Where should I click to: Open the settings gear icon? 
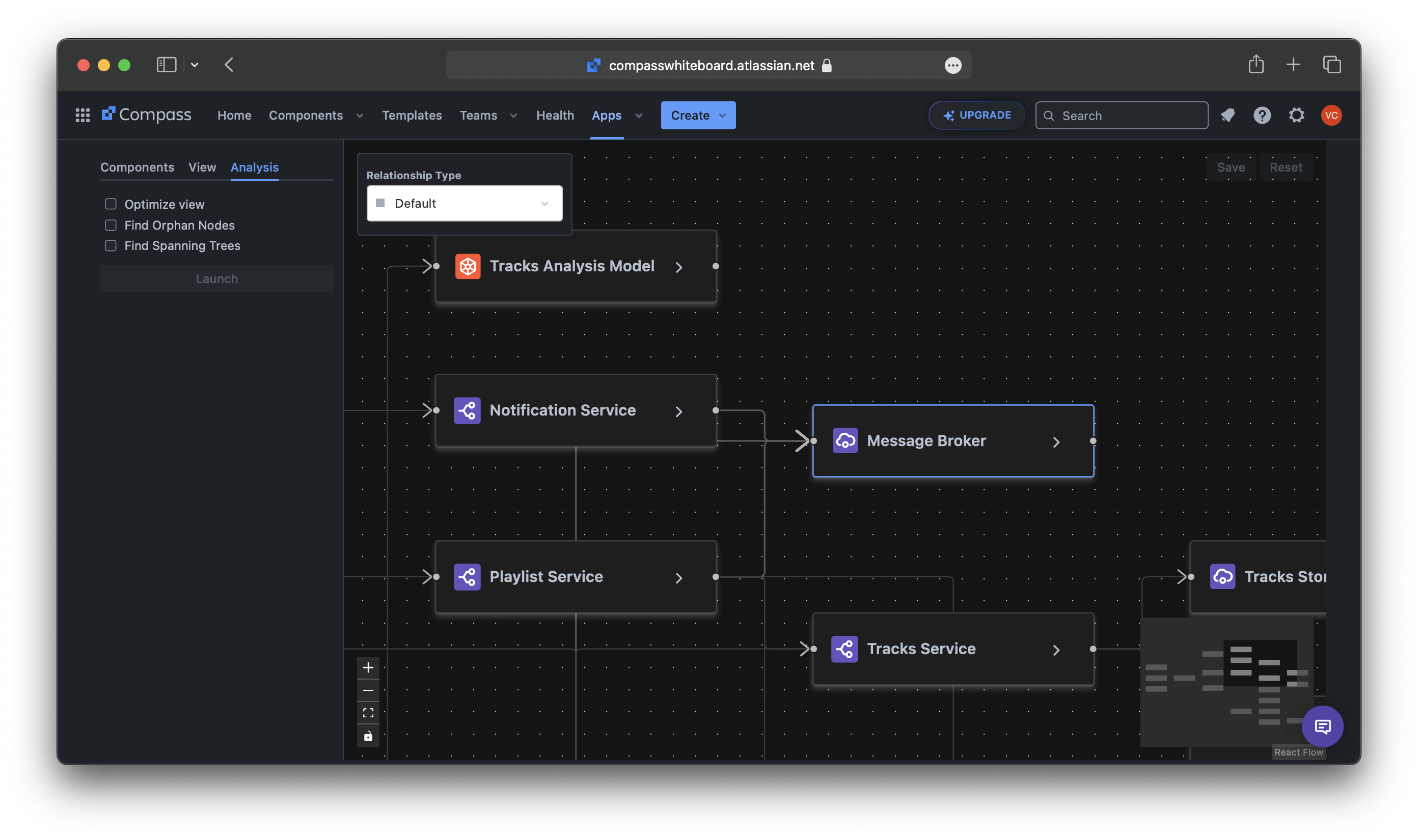(x=1296, y=116)
